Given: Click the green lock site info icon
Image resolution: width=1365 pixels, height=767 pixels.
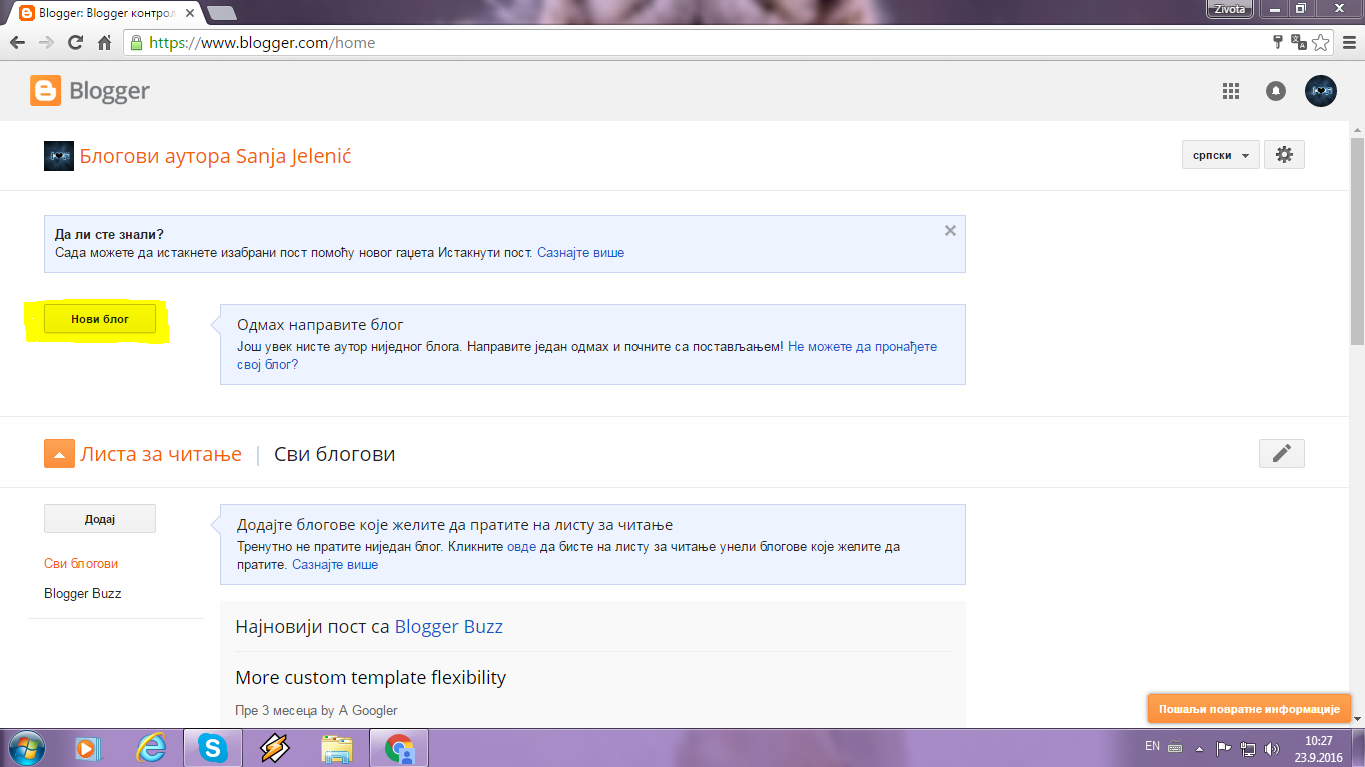Looking at the screenshot, I should [x=135, y=43].
